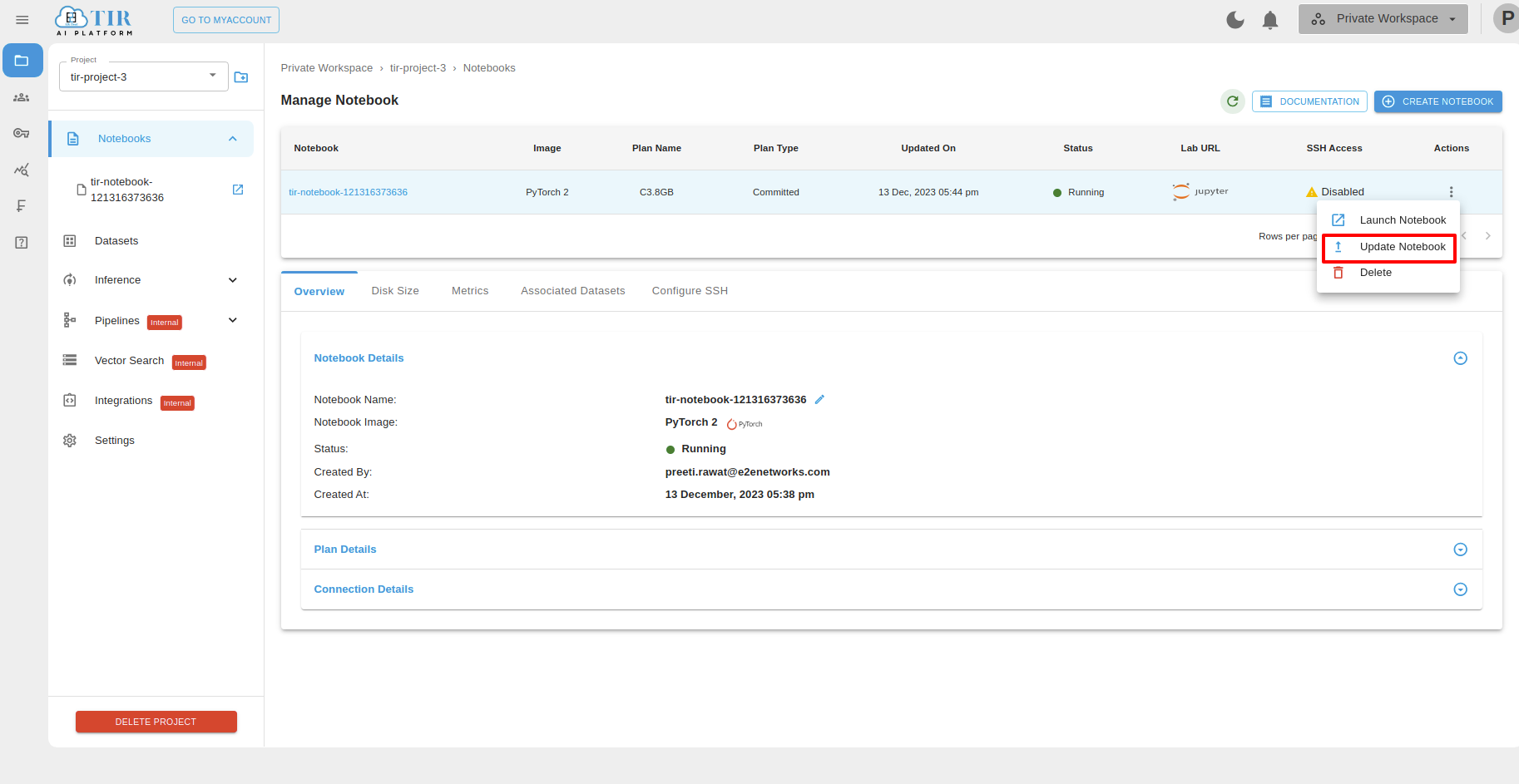The height and width of the screenshot is (784, 1519).
Task: Launch sidebar notebook via external-link icon
Action: [x=238, y=190]
